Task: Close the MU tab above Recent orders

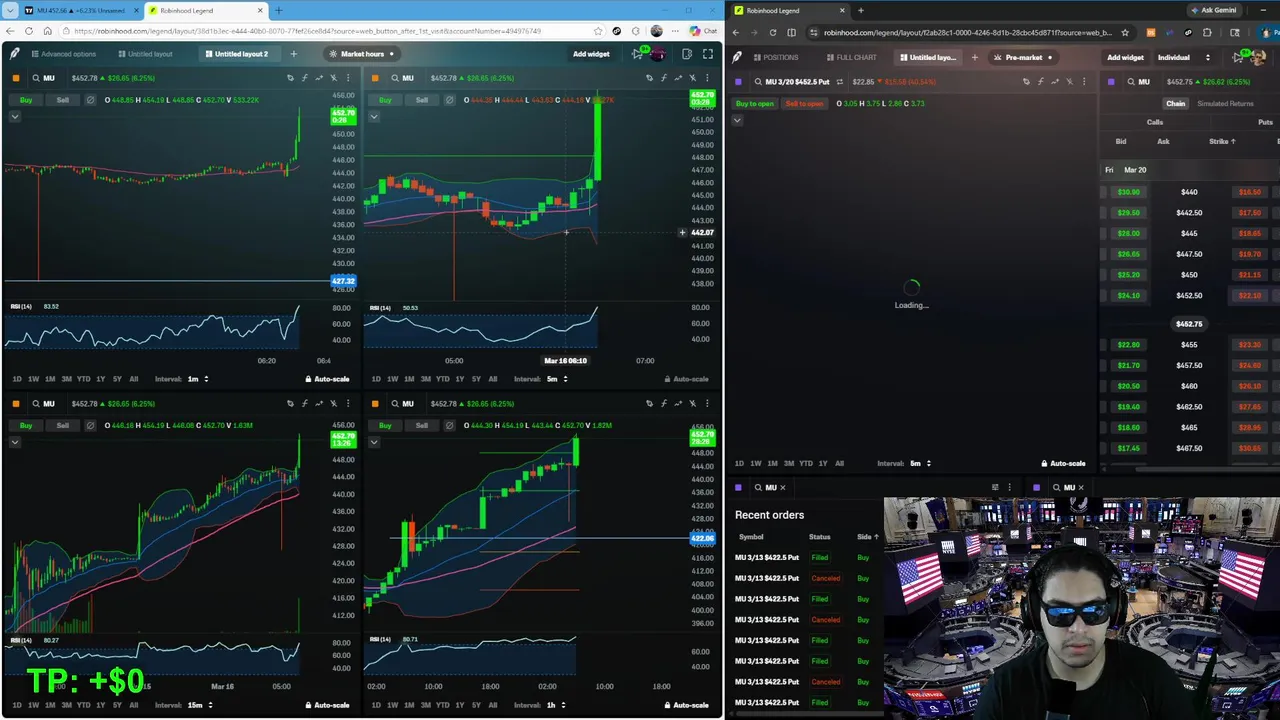Action: pyautogui.click(x=783, y=487)
